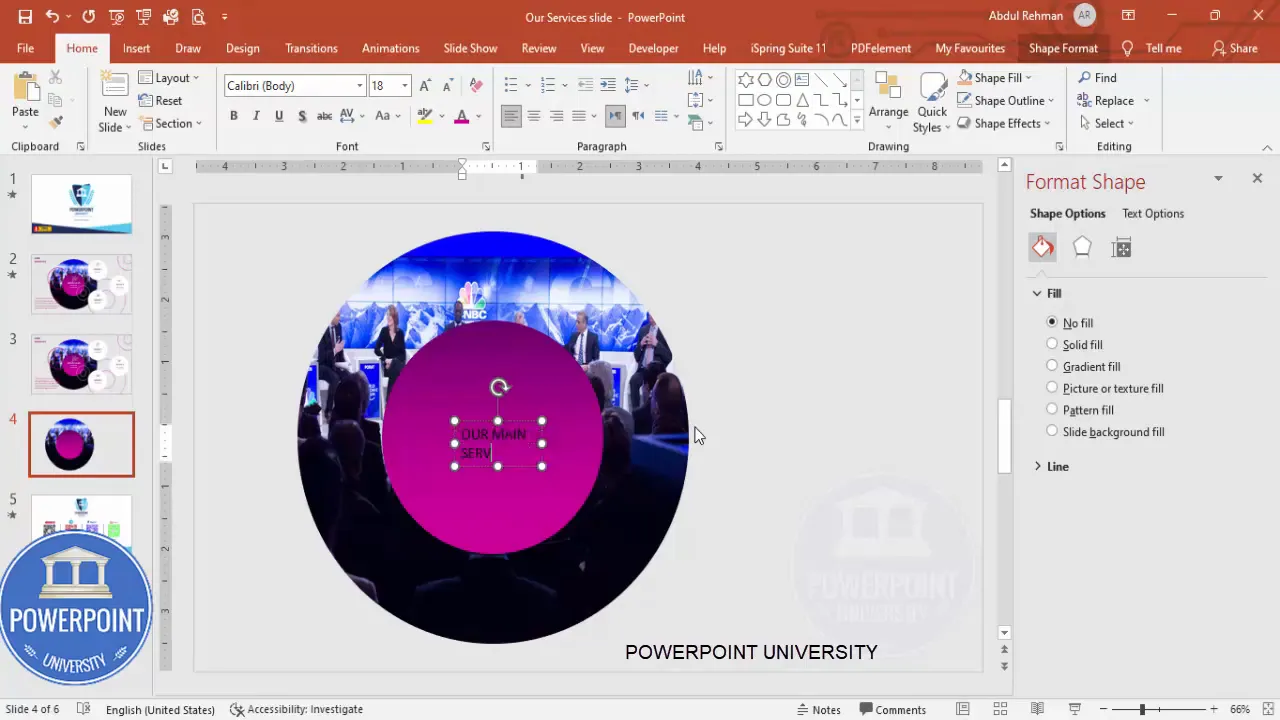Open the font color red A swatch
This screenshot has height=720, width=1280.
click(x=461, y=116)
